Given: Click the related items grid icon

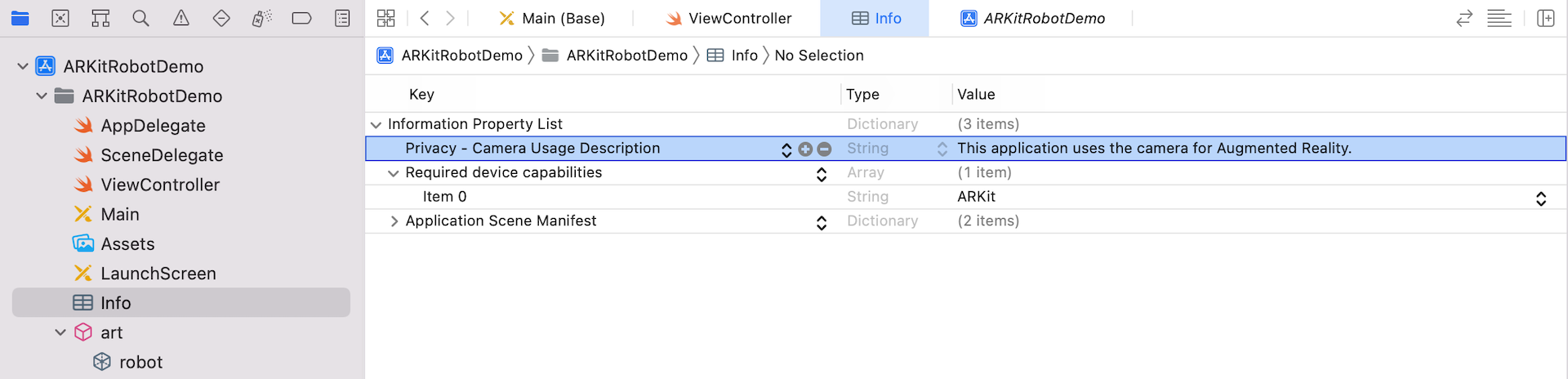Looking at the screenshot, I should click(x=386, y=18).
